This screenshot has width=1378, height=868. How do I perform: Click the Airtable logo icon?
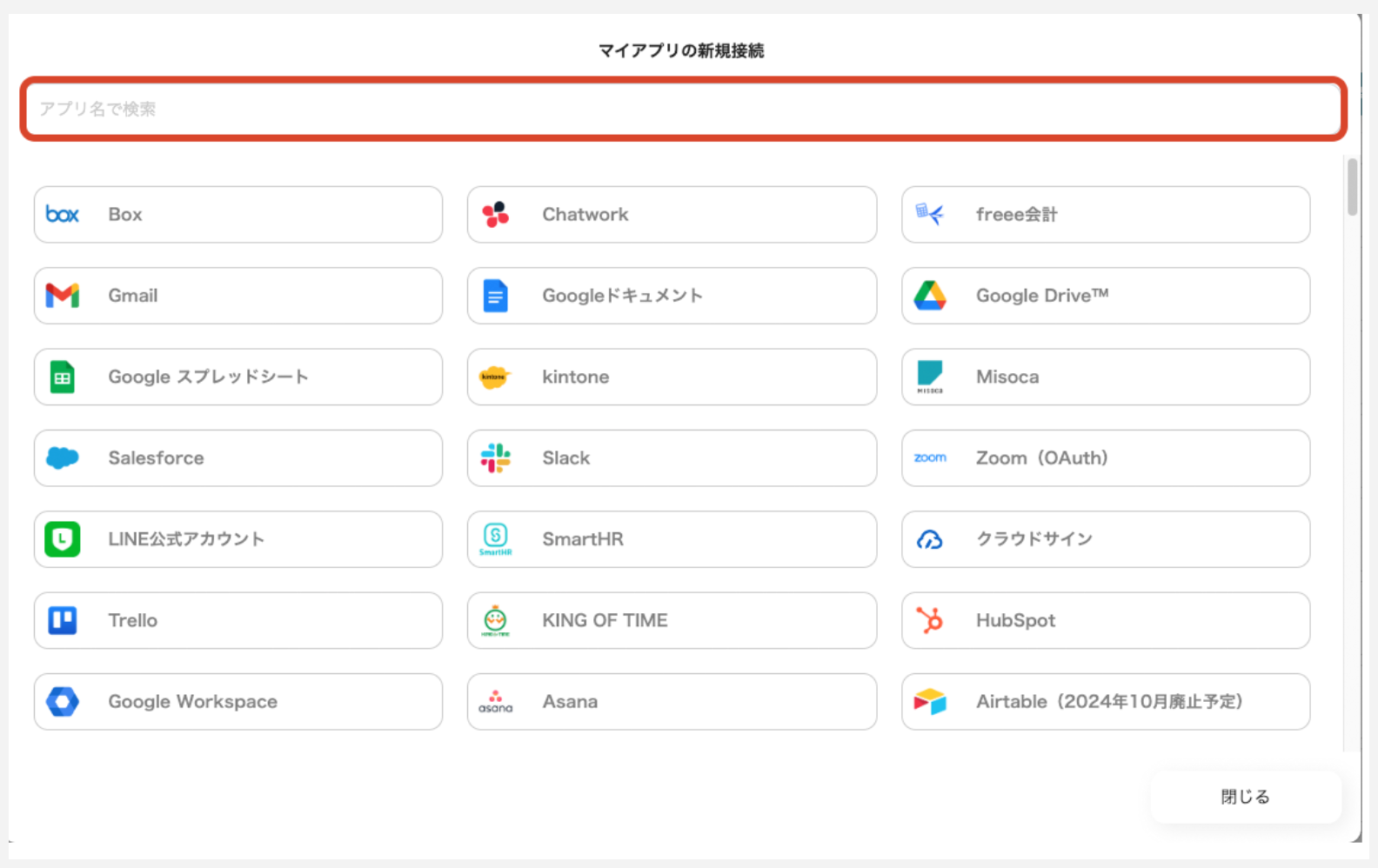[929, 701]
